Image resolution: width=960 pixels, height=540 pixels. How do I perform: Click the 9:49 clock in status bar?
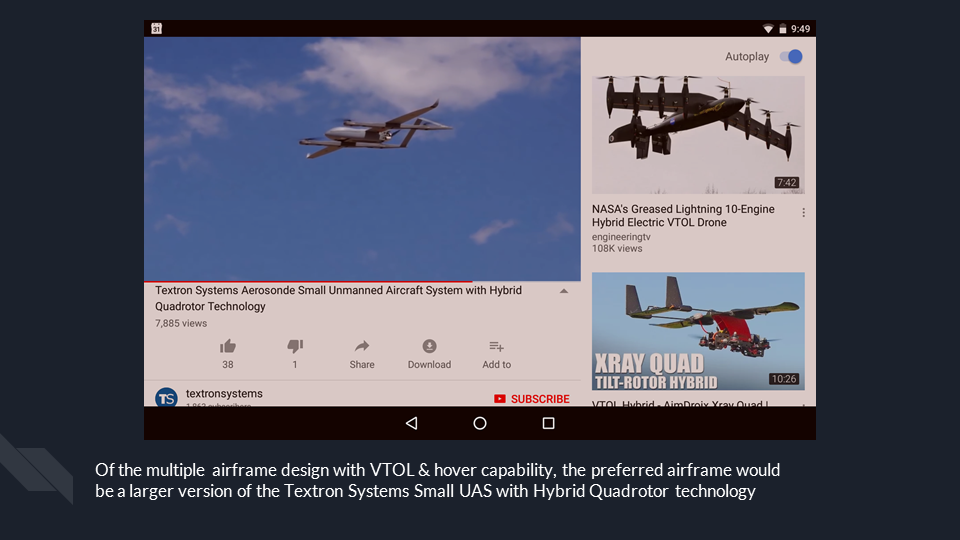click(800, 29)
